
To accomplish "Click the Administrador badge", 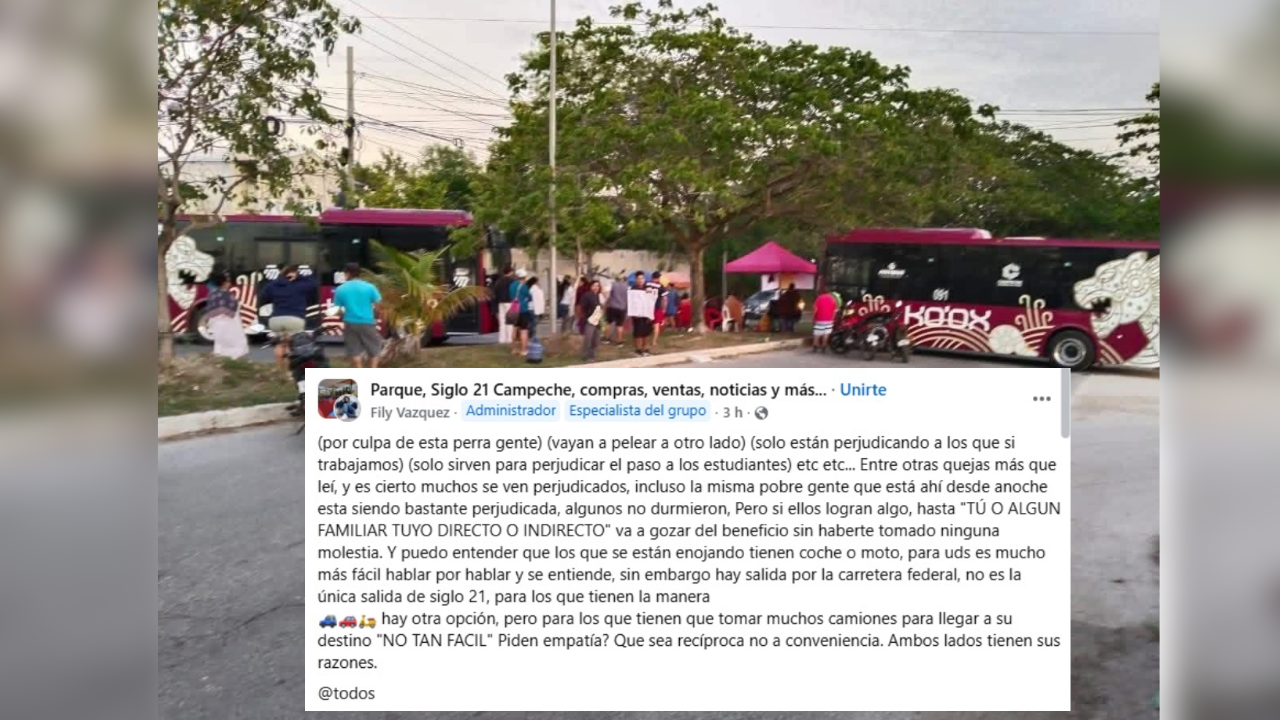I will click(511, 411).
